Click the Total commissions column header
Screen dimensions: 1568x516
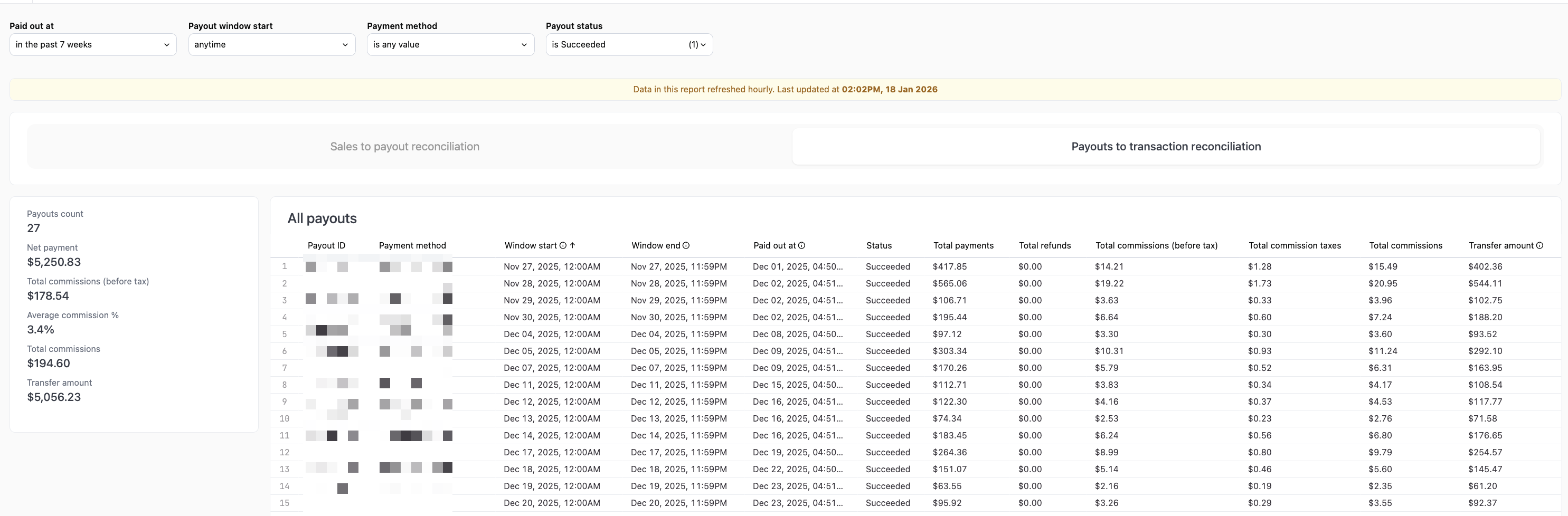click(x=1405, y=245)
